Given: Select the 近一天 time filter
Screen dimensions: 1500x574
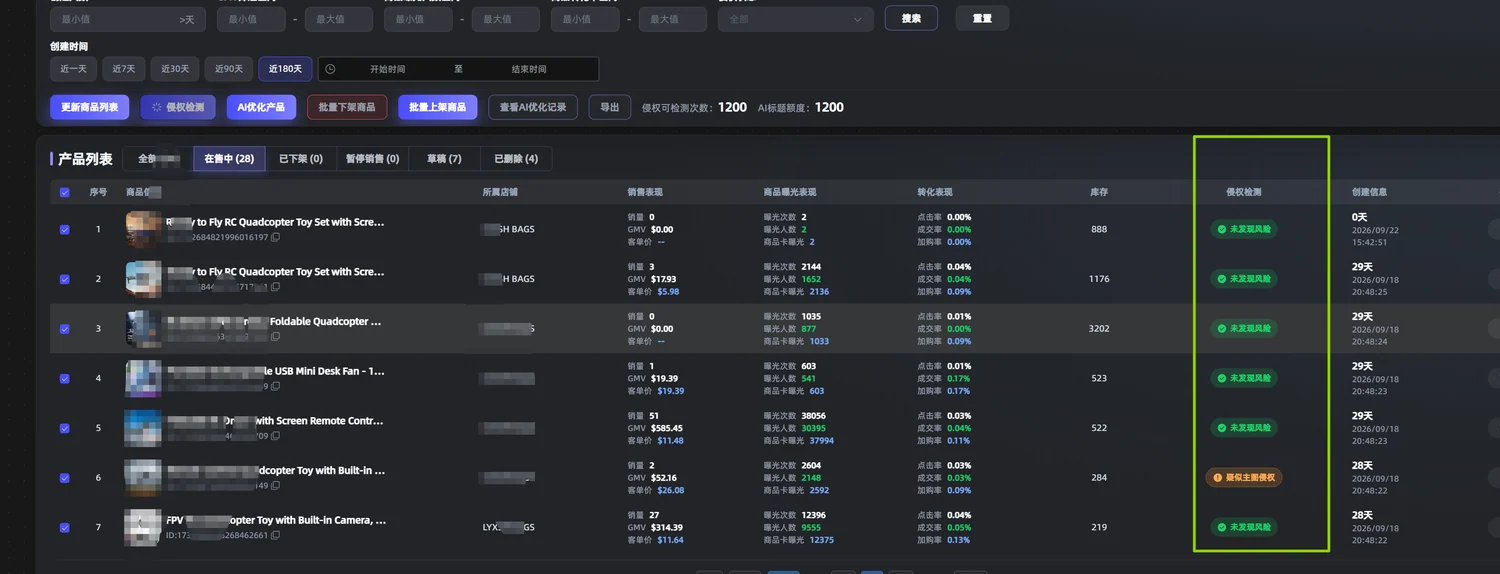Looking at the screenshot, I should [x=73, y=69].
